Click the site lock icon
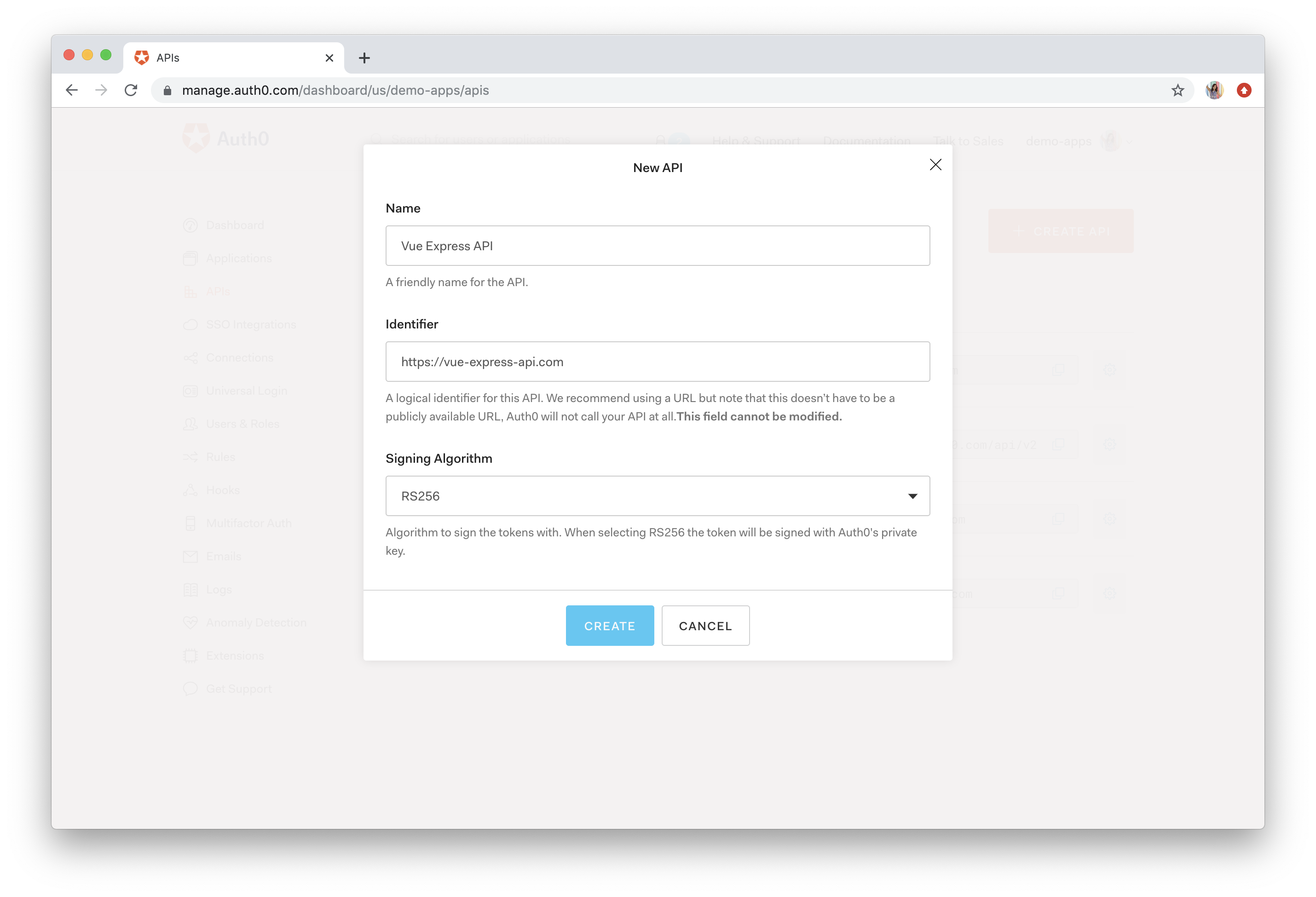Viewport: 1316px width, 897px height. (x=167, y=91)
